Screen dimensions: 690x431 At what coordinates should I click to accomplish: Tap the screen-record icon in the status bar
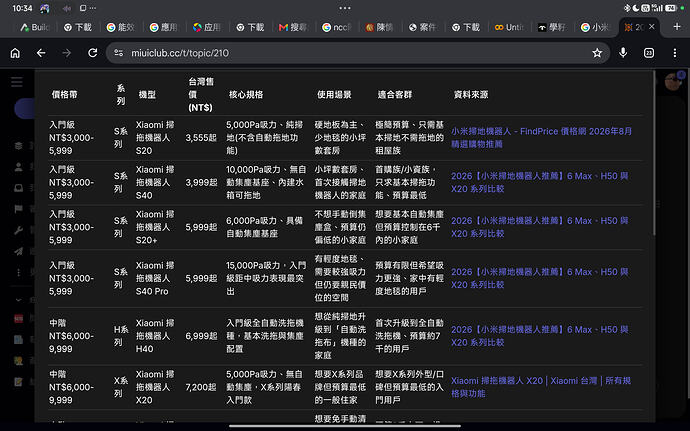pos(83,8)
